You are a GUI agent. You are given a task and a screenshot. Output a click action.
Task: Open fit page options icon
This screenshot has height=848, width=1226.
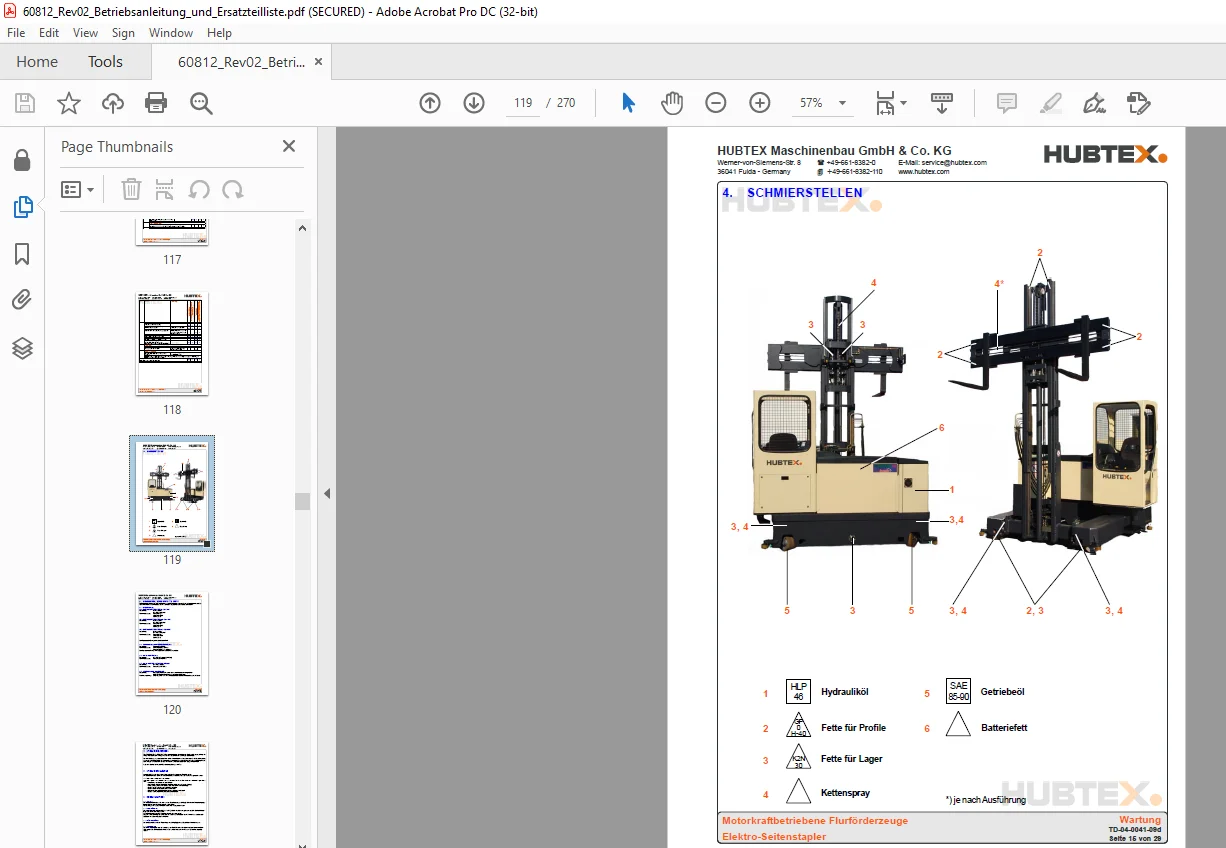[x=890, y=103]
